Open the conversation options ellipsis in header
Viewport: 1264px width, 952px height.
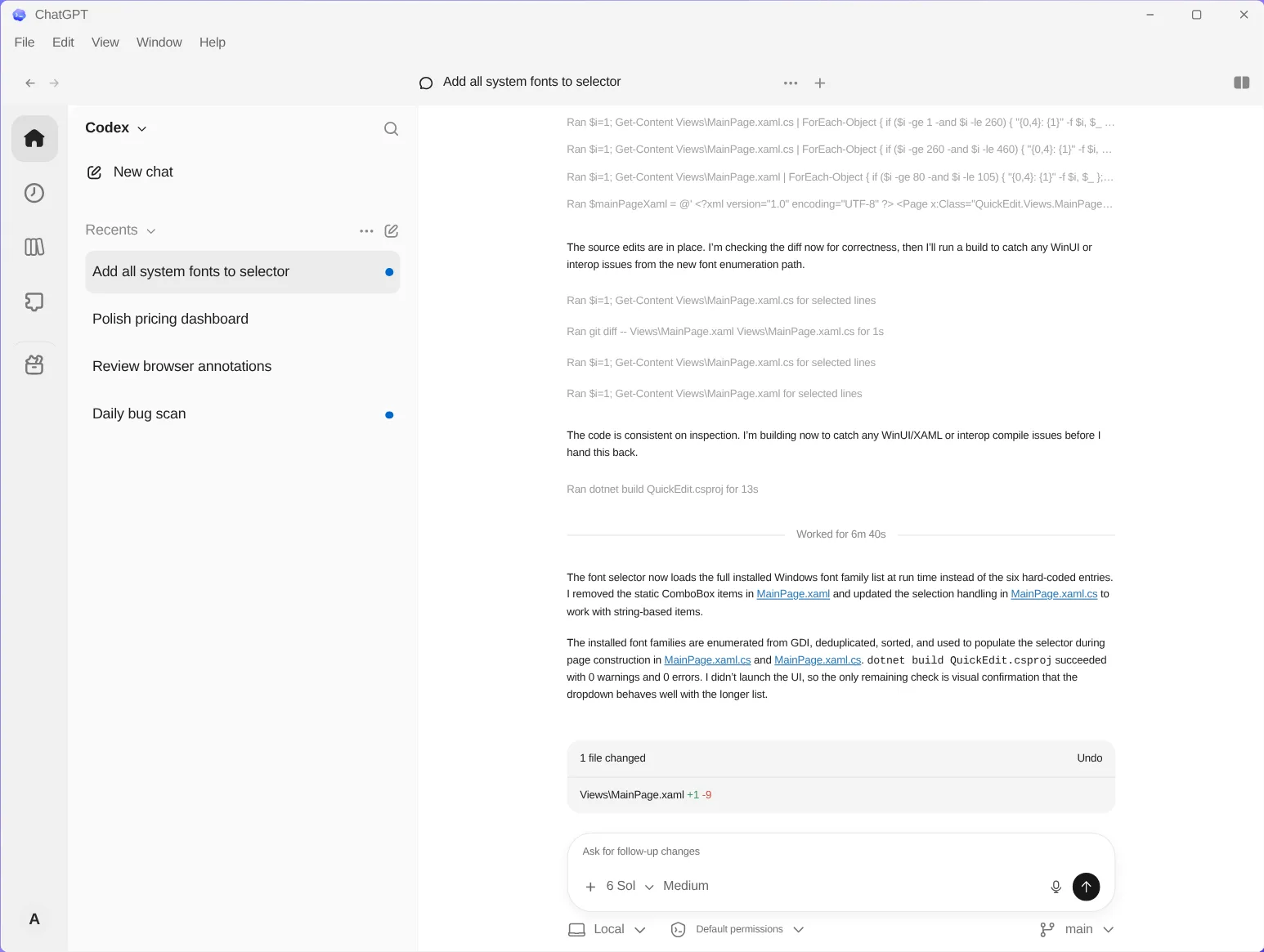(791, 83)
